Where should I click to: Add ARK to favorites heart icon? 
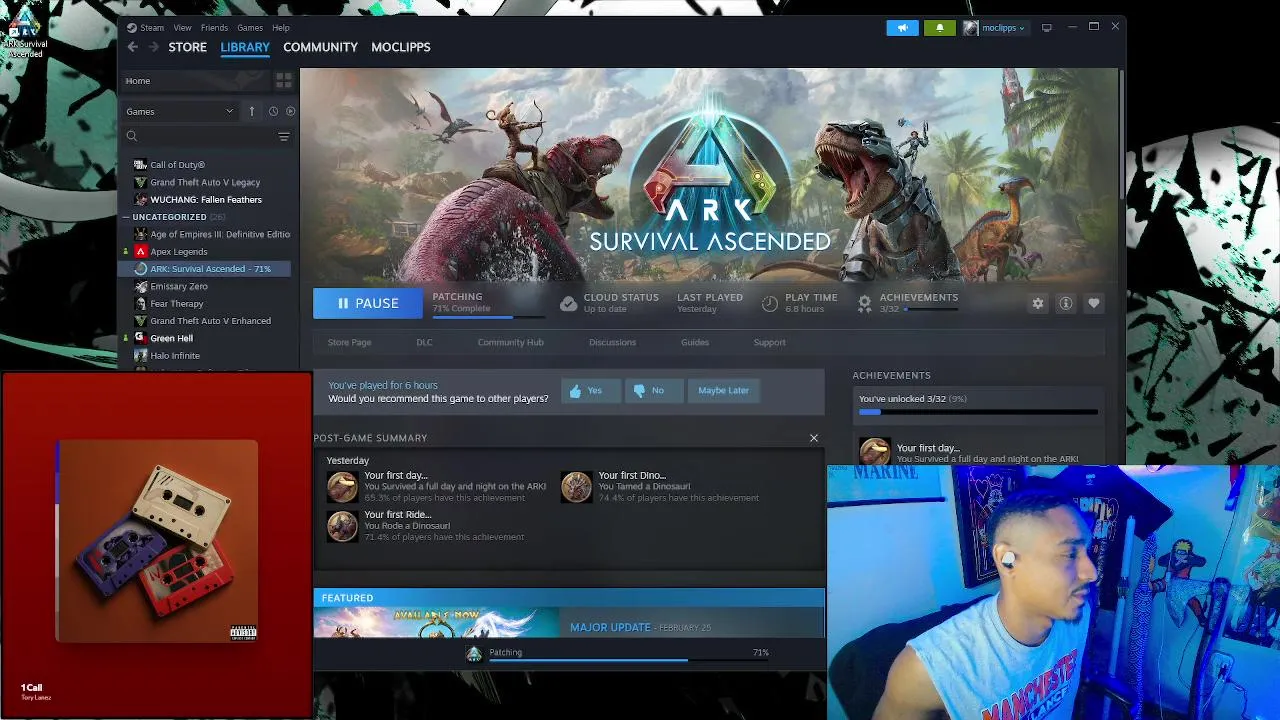point(1094,303)
